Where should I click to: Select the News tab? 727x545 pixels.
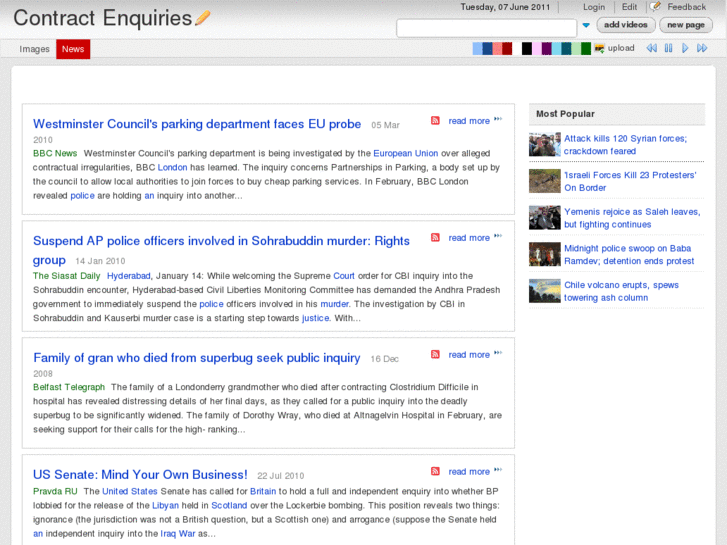tap(73, 49)
